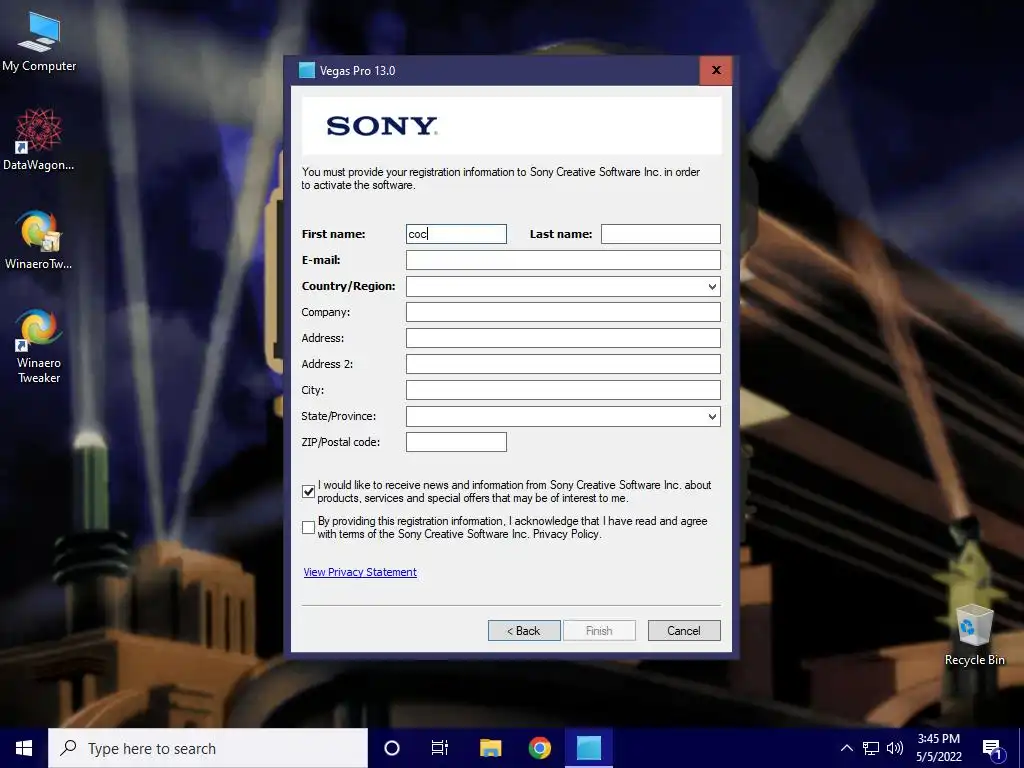
Task: Uncheck the receive news and information checkbox
Action: pos(309,492)
